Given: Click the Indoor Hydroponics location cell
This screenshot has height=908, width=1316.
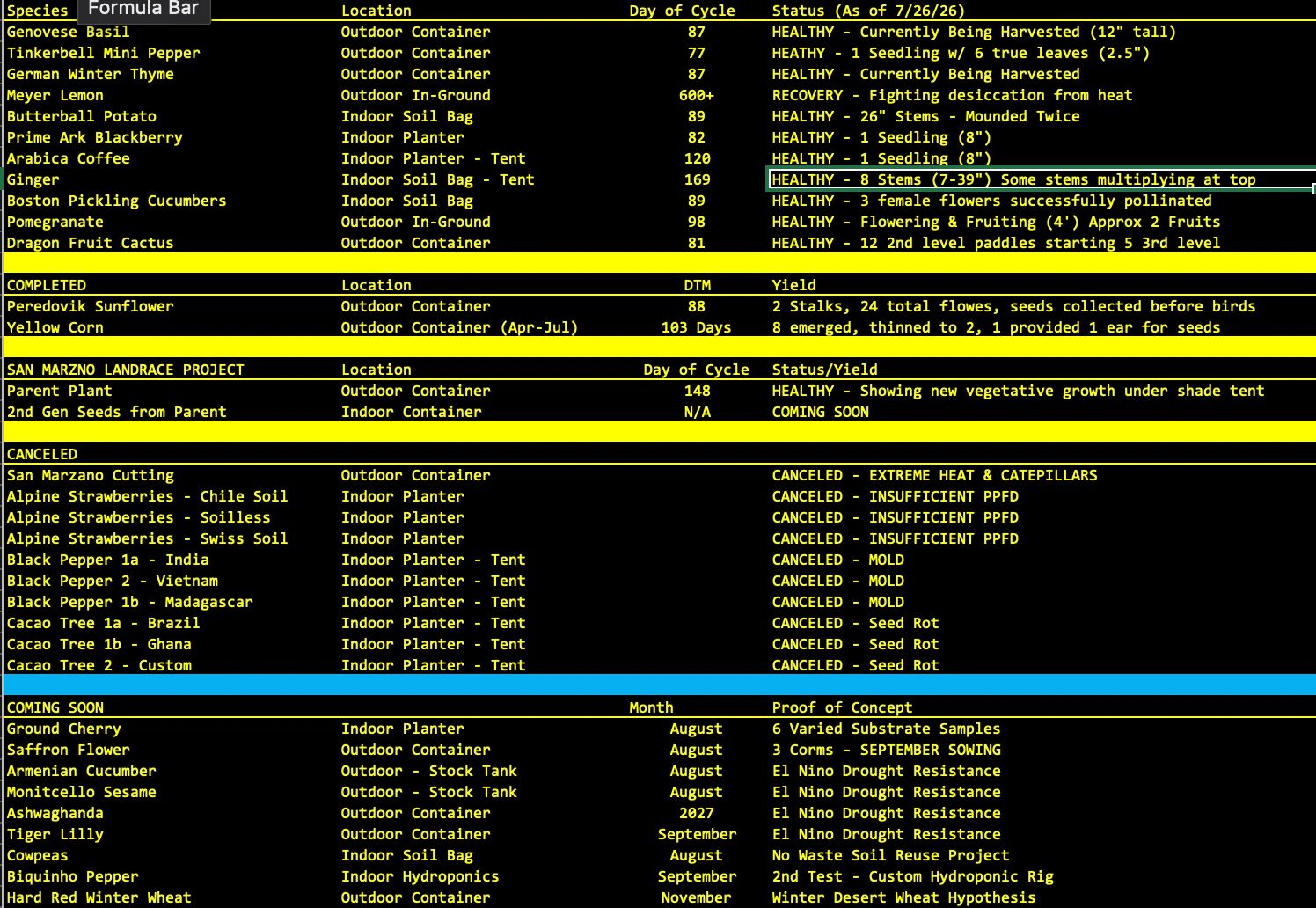Looking at the screenshot, I should click(420, 876).
